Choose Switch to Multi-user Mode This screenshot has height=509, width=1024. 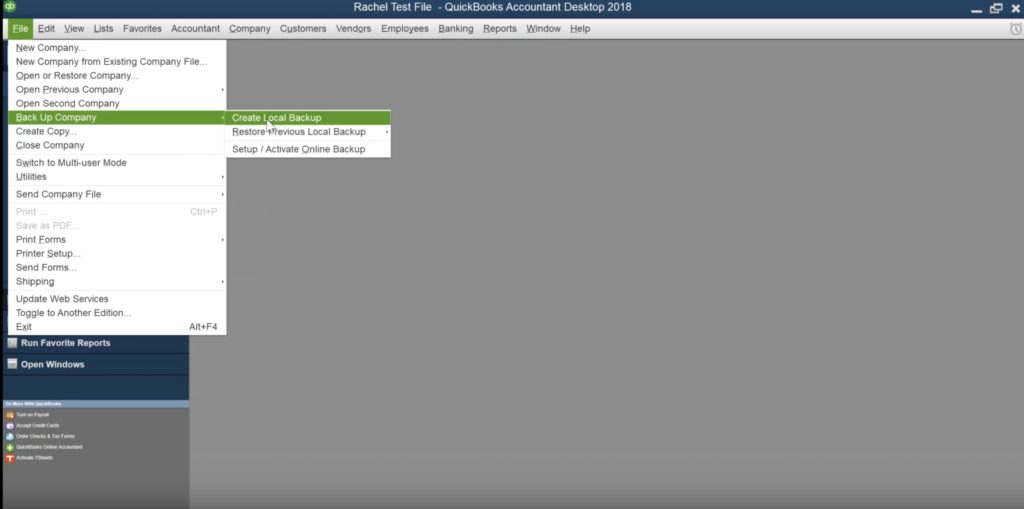[x=117, y=163]
